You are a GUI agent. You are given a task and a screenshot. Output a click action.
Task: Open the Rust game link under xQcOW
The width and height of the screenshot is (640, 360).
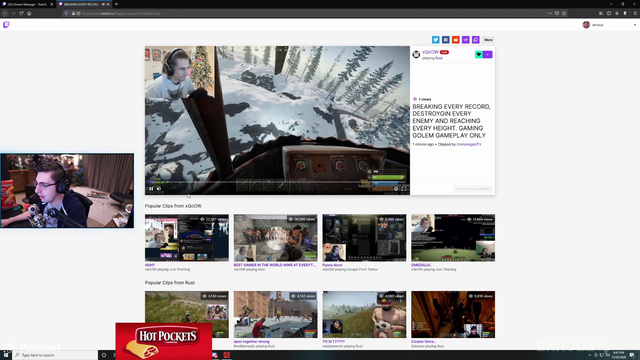tap(438, 58)
